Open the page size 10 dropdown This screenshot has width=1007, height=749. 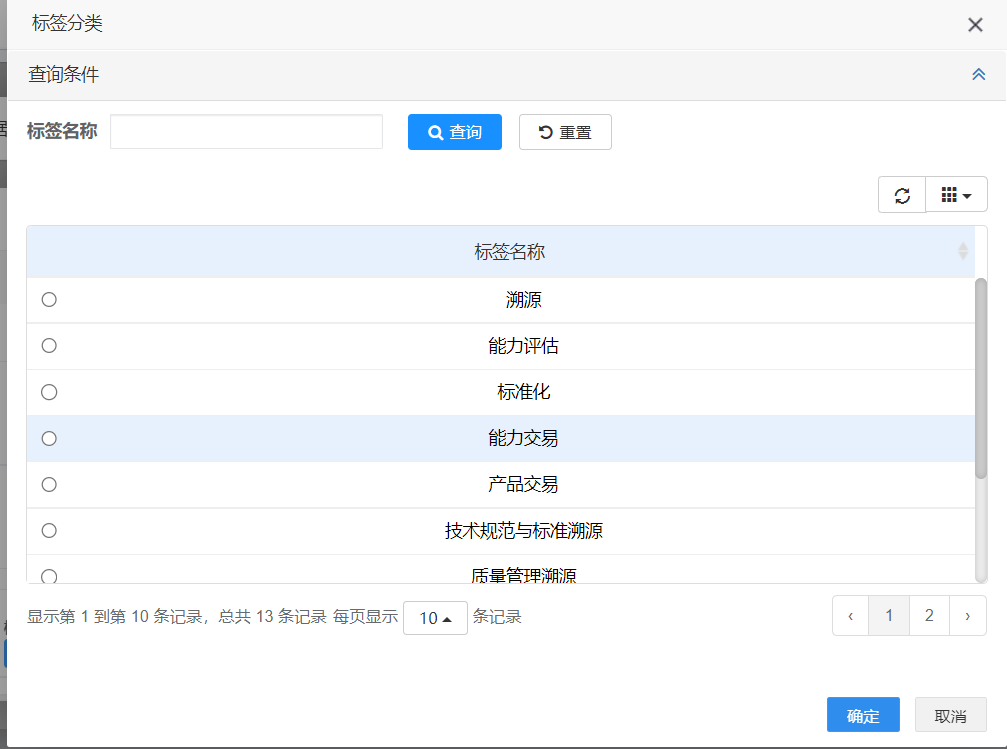[435, 618]
